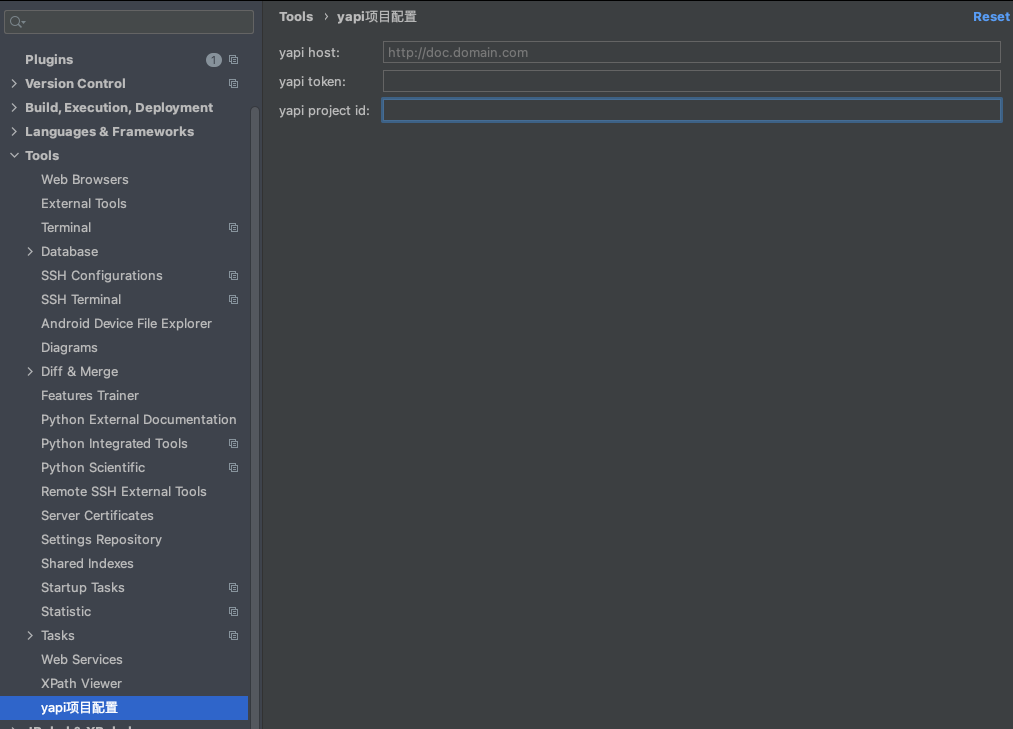This screenshot has height=729, width=1013.
Task: Select the Tasks settings page
Action: pos(57,635)
